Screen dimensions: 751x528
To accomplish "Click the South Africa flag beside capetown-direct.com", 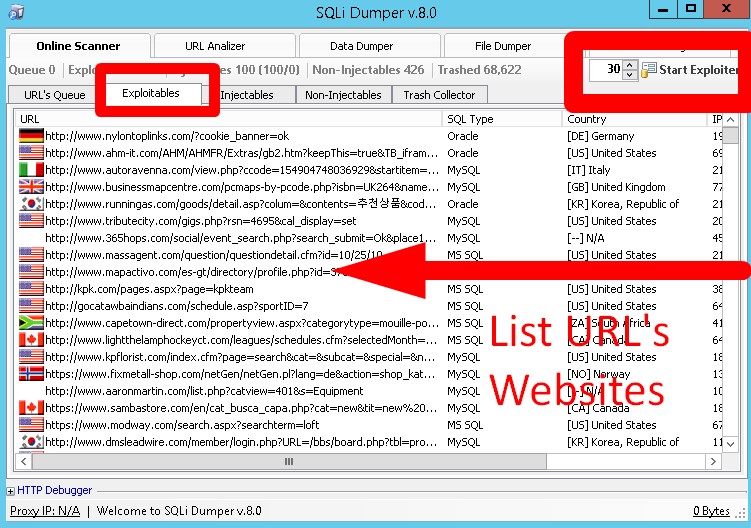I will tap(31, 323).
